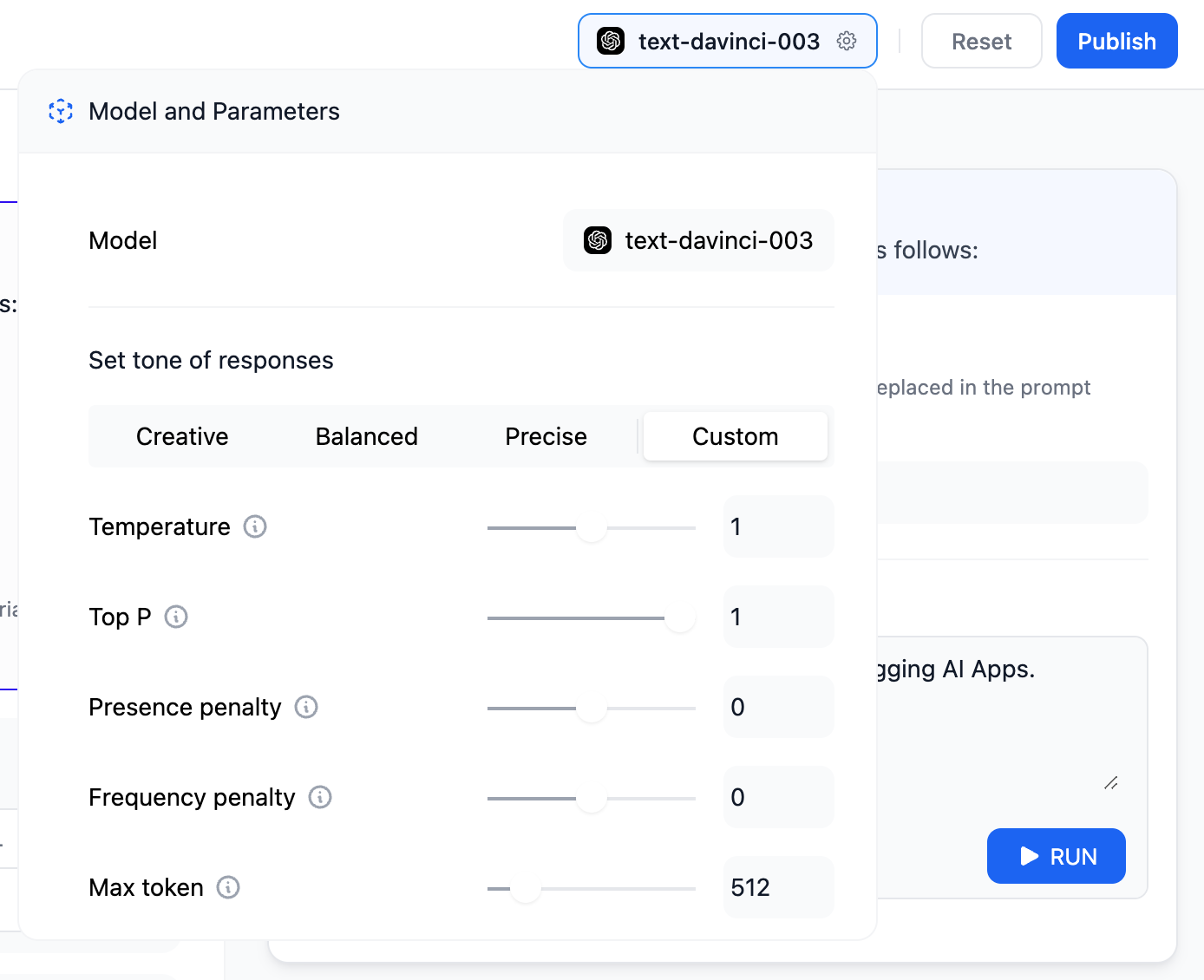1204x980 pixels.
Task: Click the Reset button
Action: pos(982,41)
